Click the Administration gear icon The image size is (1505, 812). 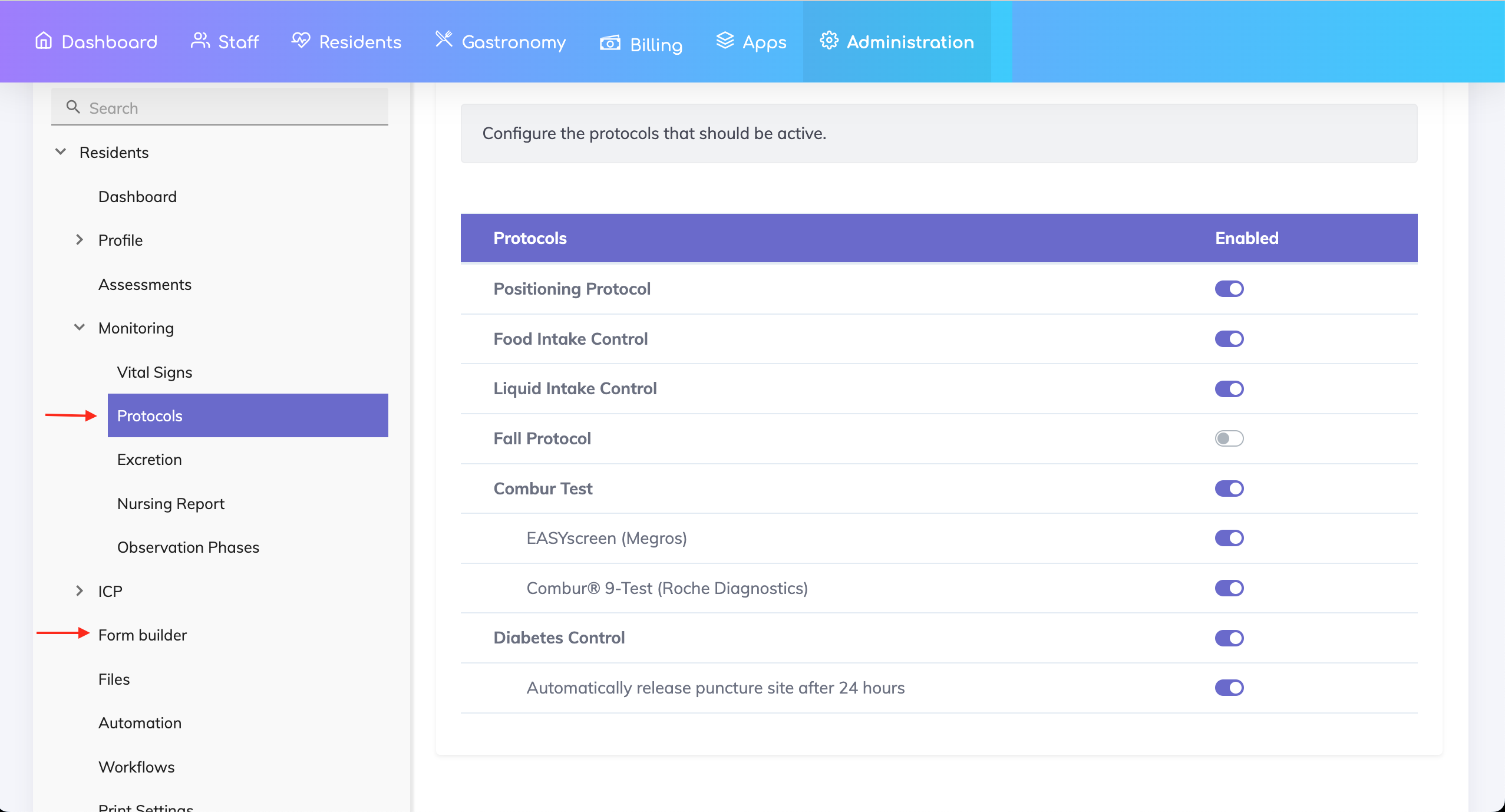tap(829, 41)
